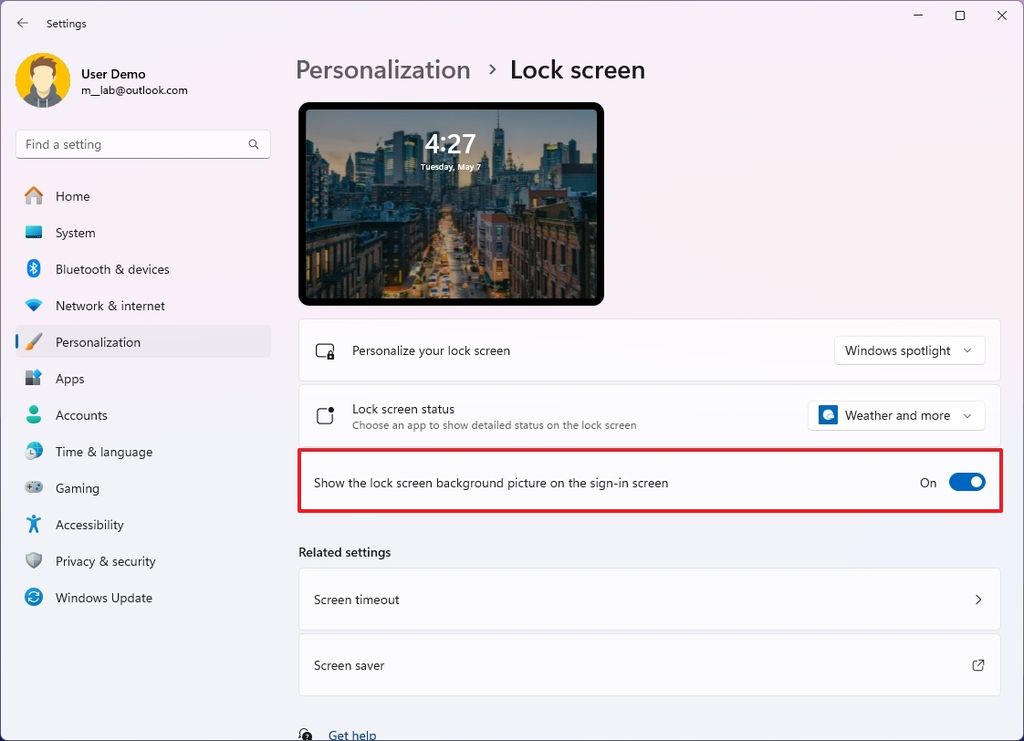Viewport: 1024px width, 741px height.
Task: Expand the Weather and more dropdown
Action: tap(895, 415)
